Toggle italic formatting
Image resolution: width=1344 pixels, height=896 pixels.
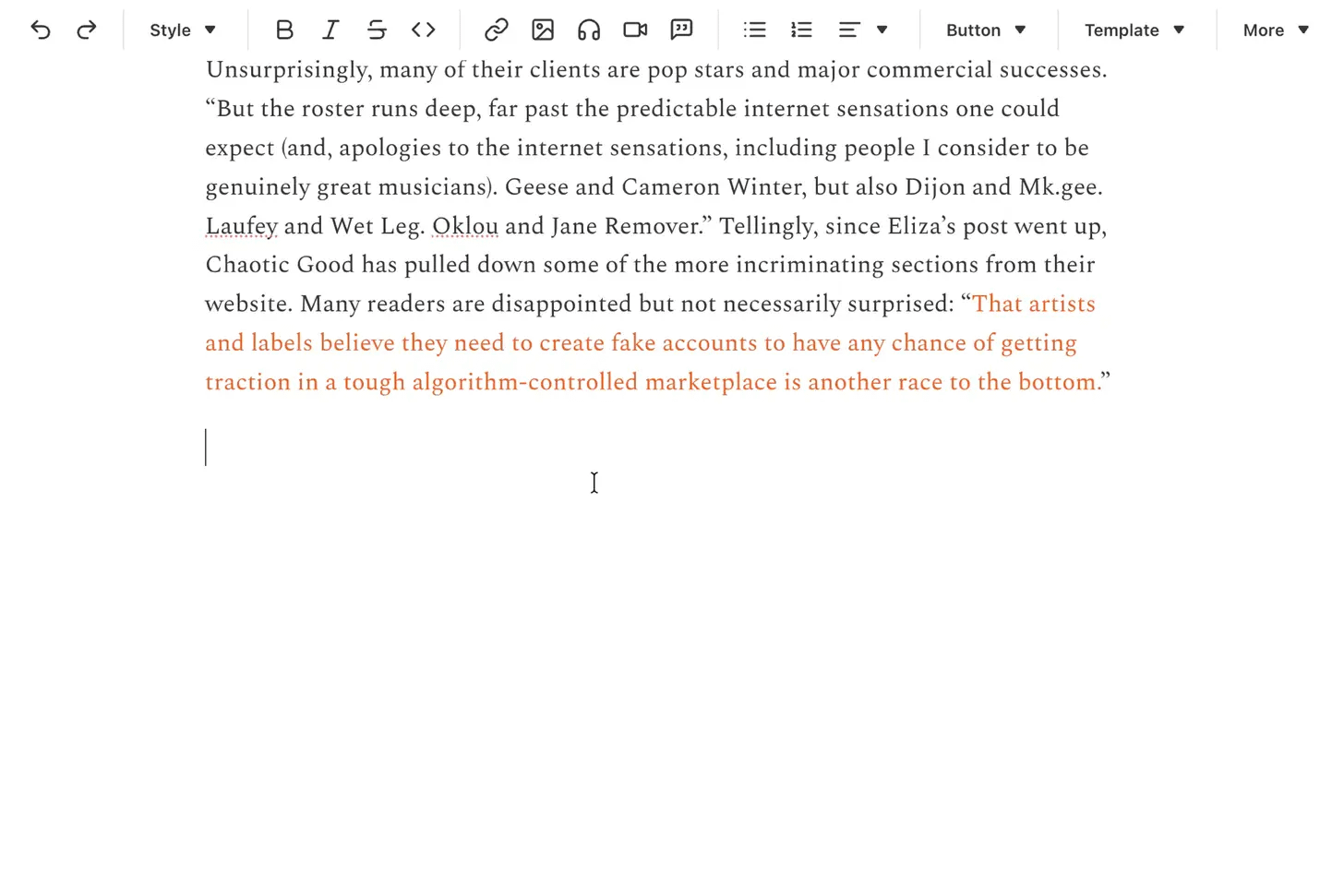[330, 30]
